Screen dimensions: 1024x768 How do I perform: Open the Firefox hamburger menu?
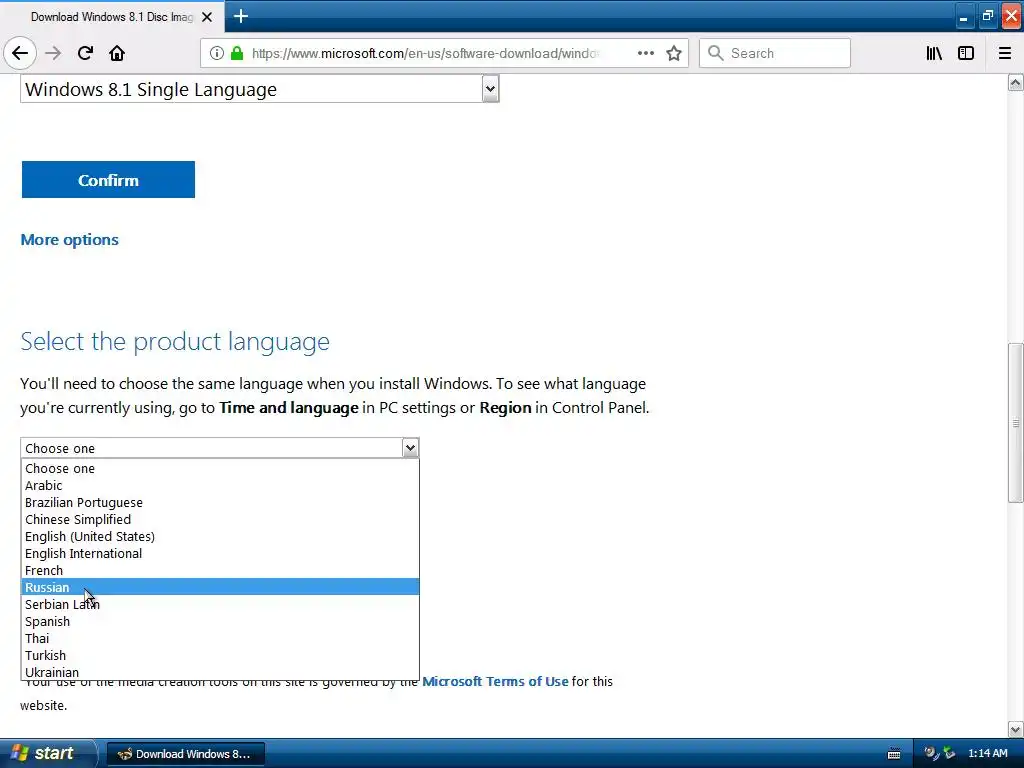tap(1005, 54)
